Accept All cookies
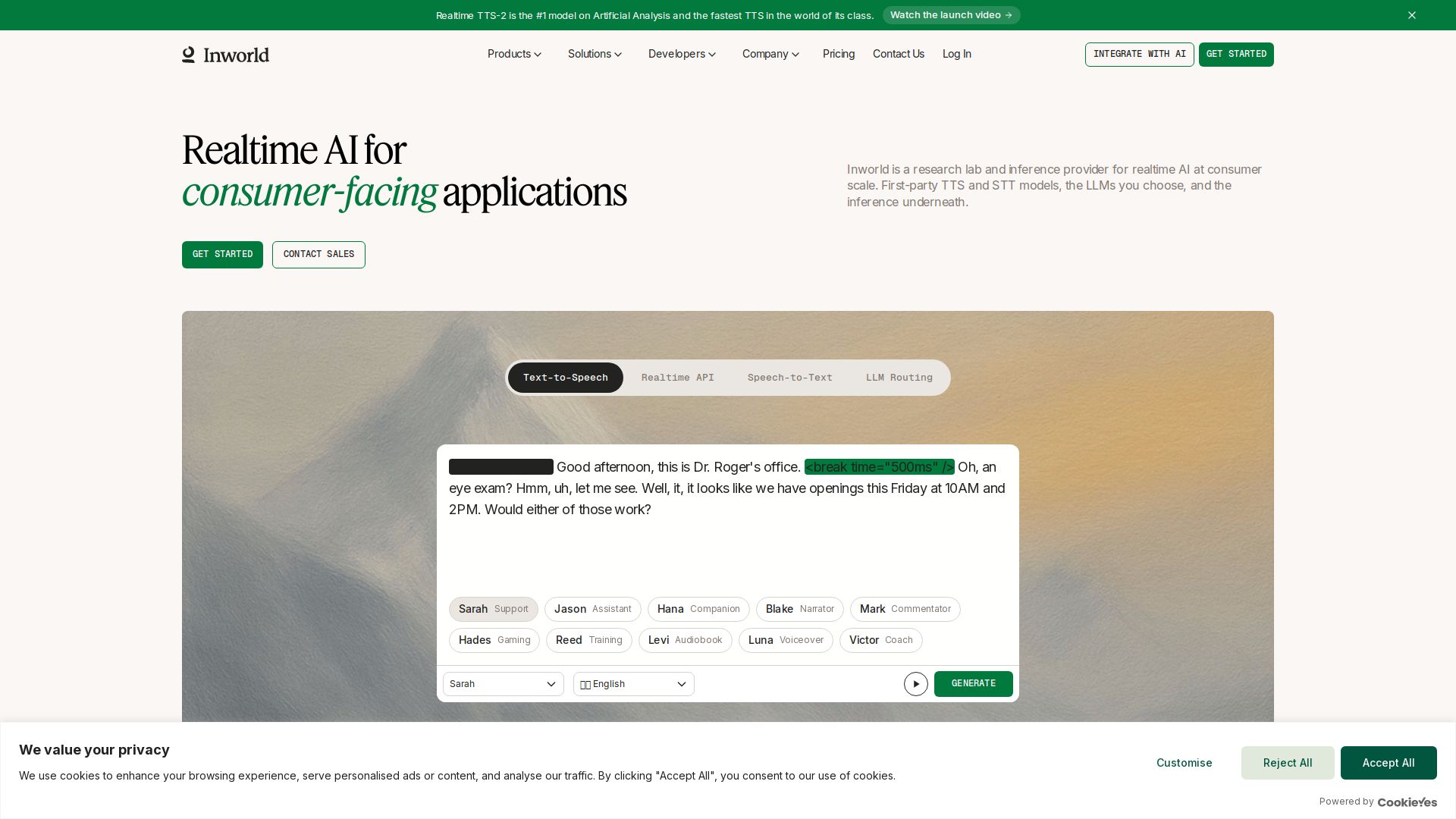The width and height of the screenshot is (1456, 819). point(1389,763)
